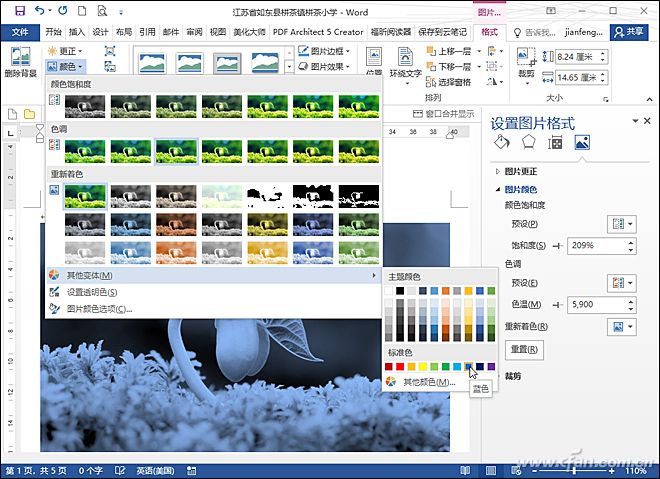Open Fill & Line bucket icon in format pane

[502, 142]
